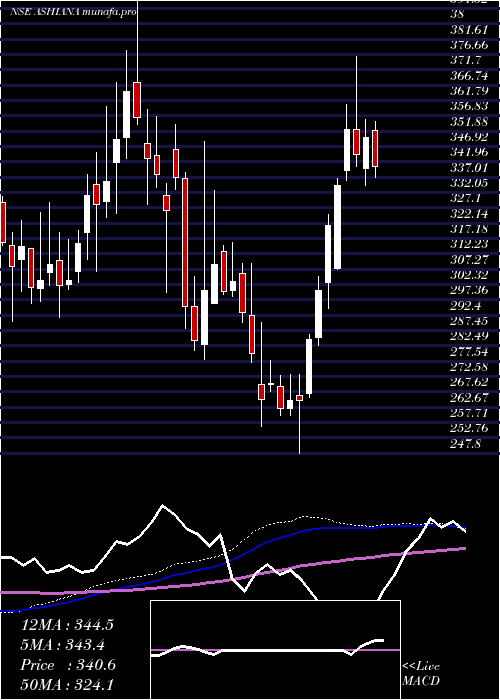The height and width of the screenshot is (700, 500).
Task: Pick the 307.27 axis label
Action: click(469, 260)
